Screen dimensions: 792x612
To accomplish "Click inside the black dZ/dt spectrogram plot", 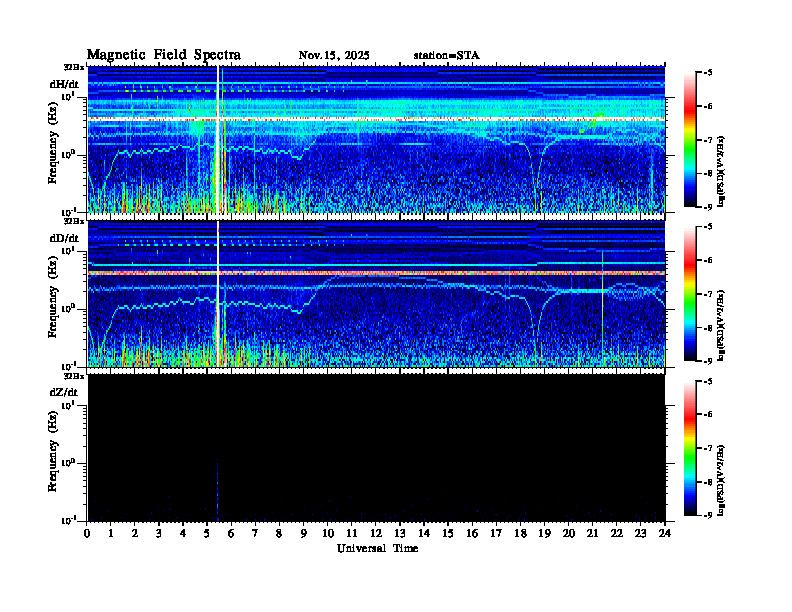I will 376,448.
